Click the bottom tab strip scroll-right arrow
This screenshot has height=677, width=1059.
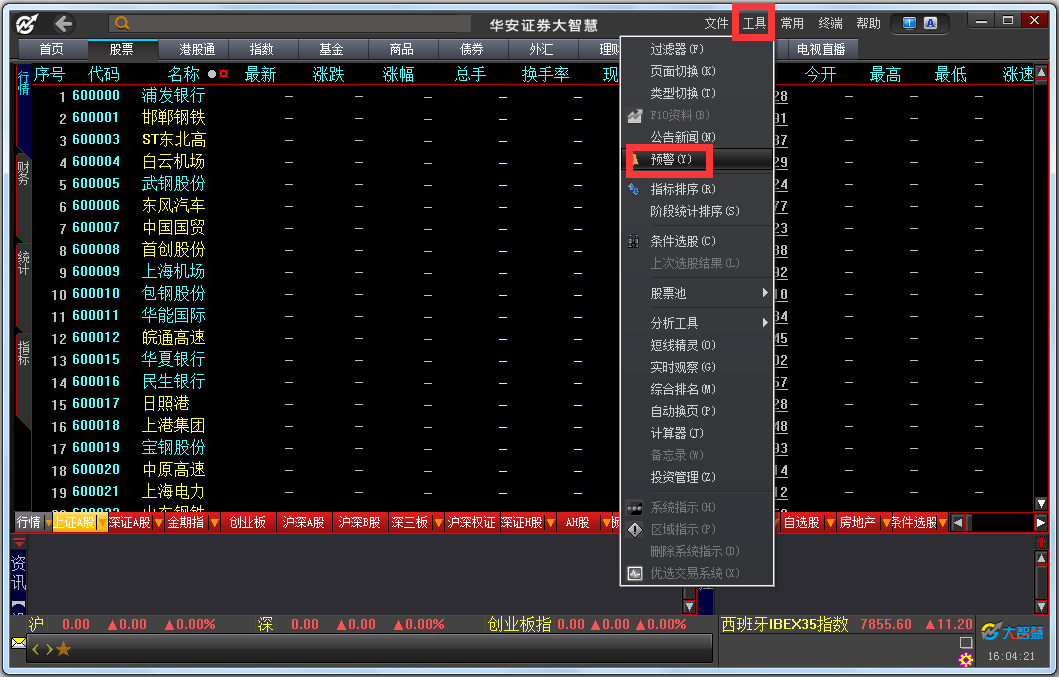point(1041,523)
